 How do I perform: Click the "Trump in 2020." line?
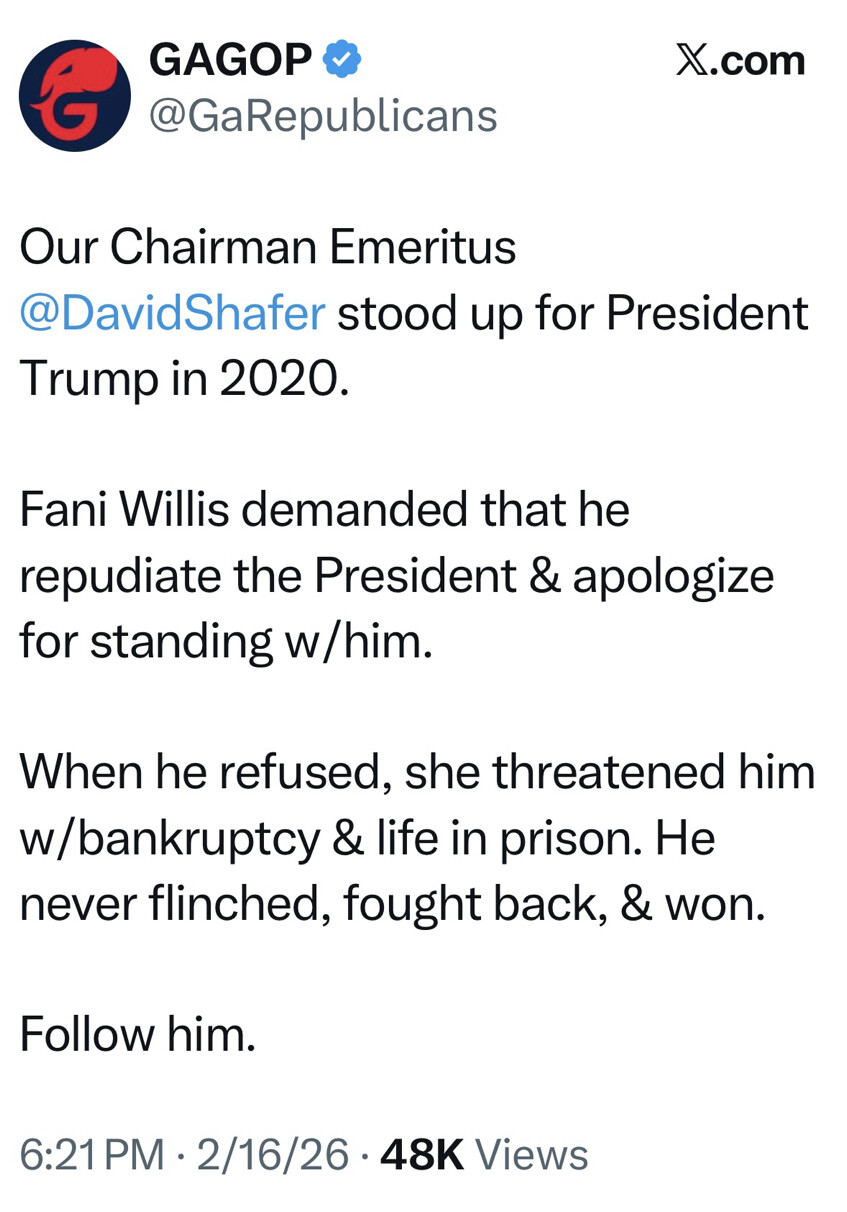(x=185, y=378)
